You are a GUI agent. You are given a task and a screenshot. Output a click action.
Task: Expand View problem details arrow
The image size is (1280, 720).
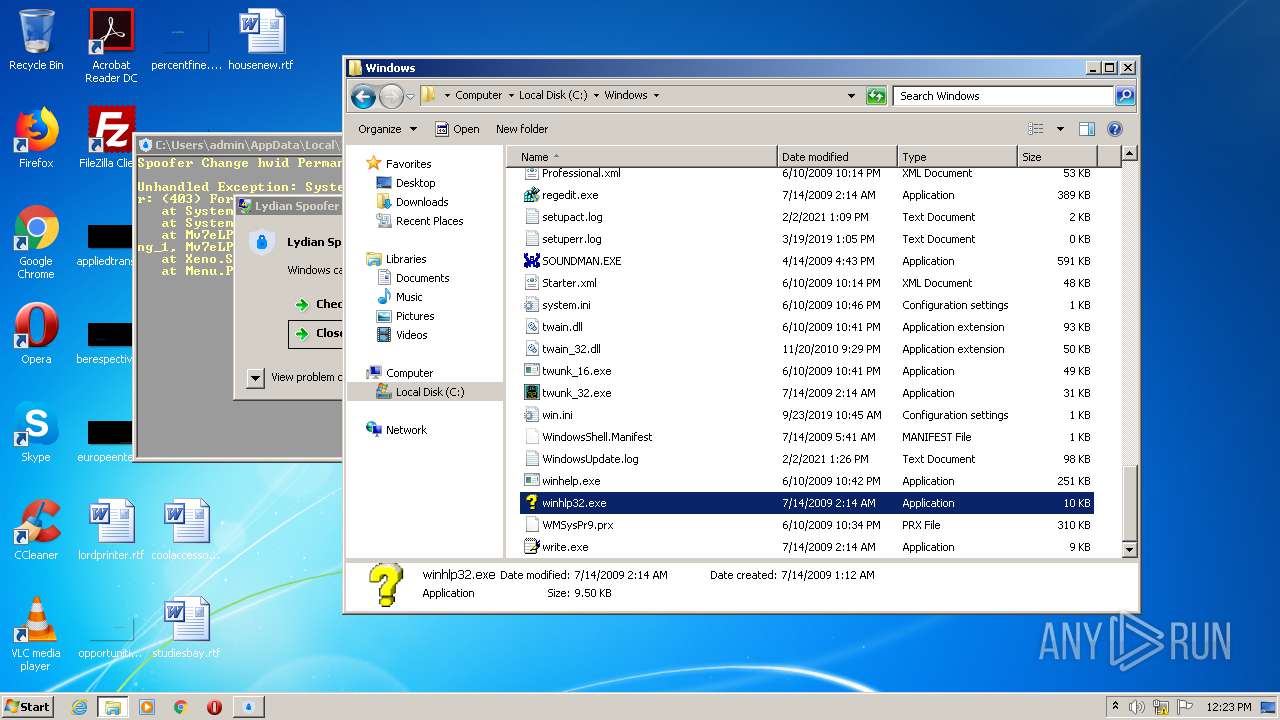(255, 378)
